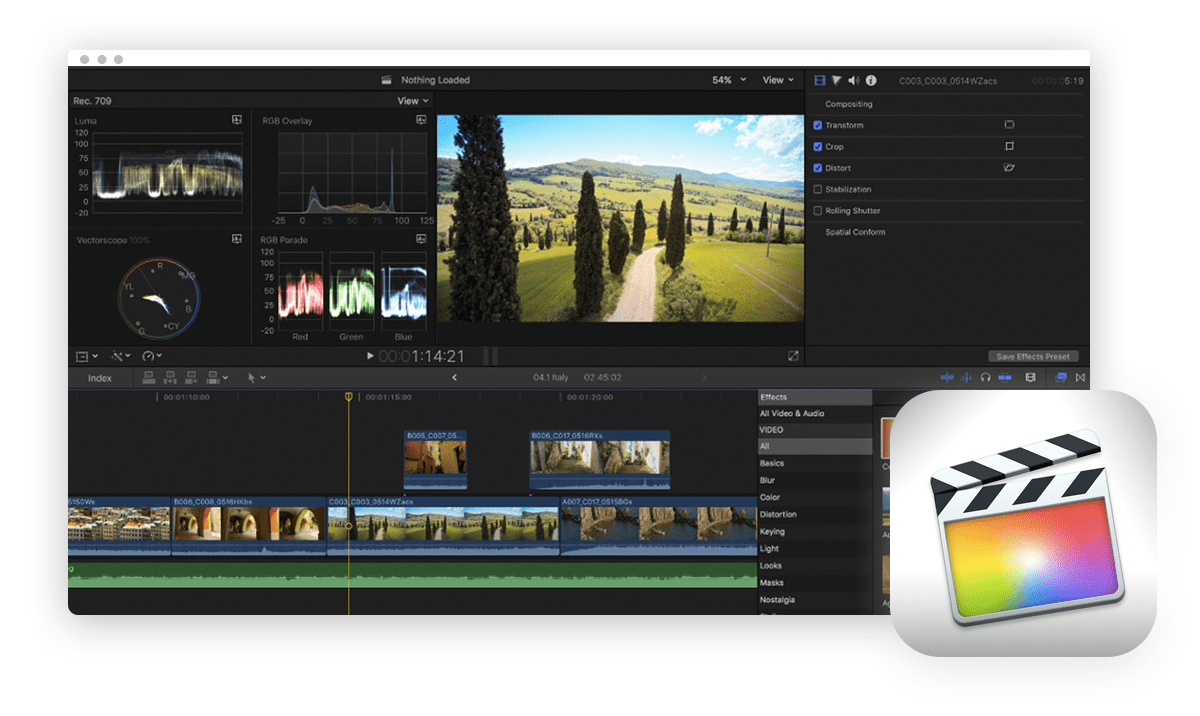
Task: Click the overwrite clip edit icon
Action: pos(213,377)
